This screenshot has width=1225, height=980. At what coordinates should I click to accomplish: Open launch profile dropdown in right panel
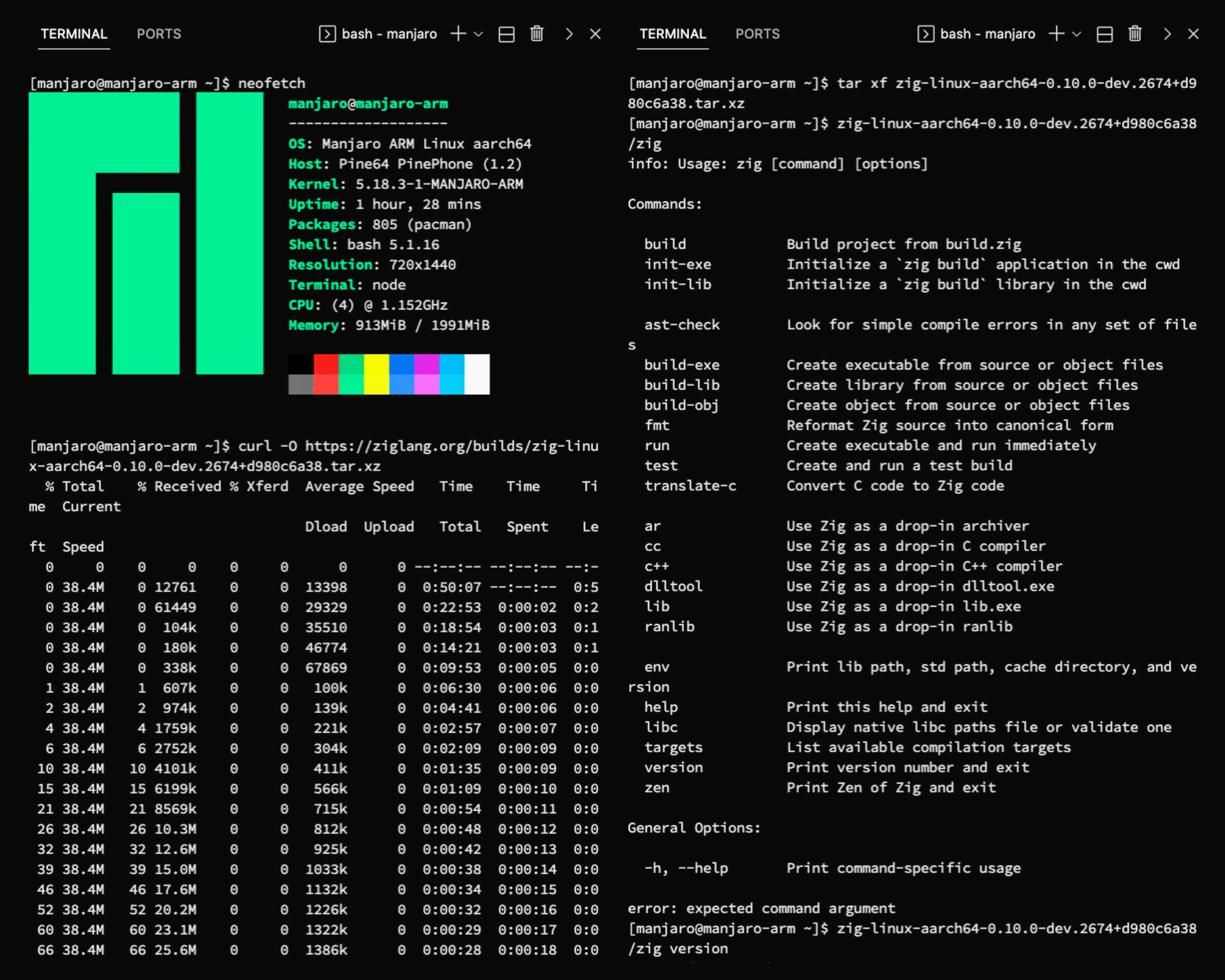click(1077, 34)
